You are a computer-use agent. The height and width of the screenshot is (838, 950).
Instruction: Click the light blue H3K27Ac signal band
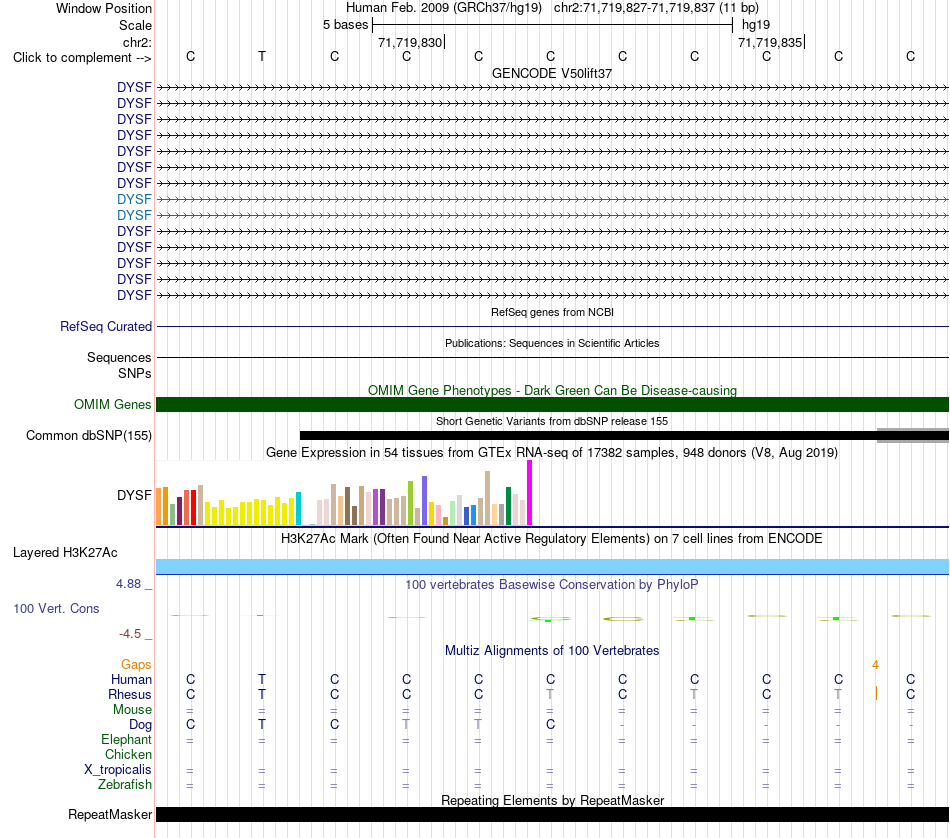click(552, 567)
